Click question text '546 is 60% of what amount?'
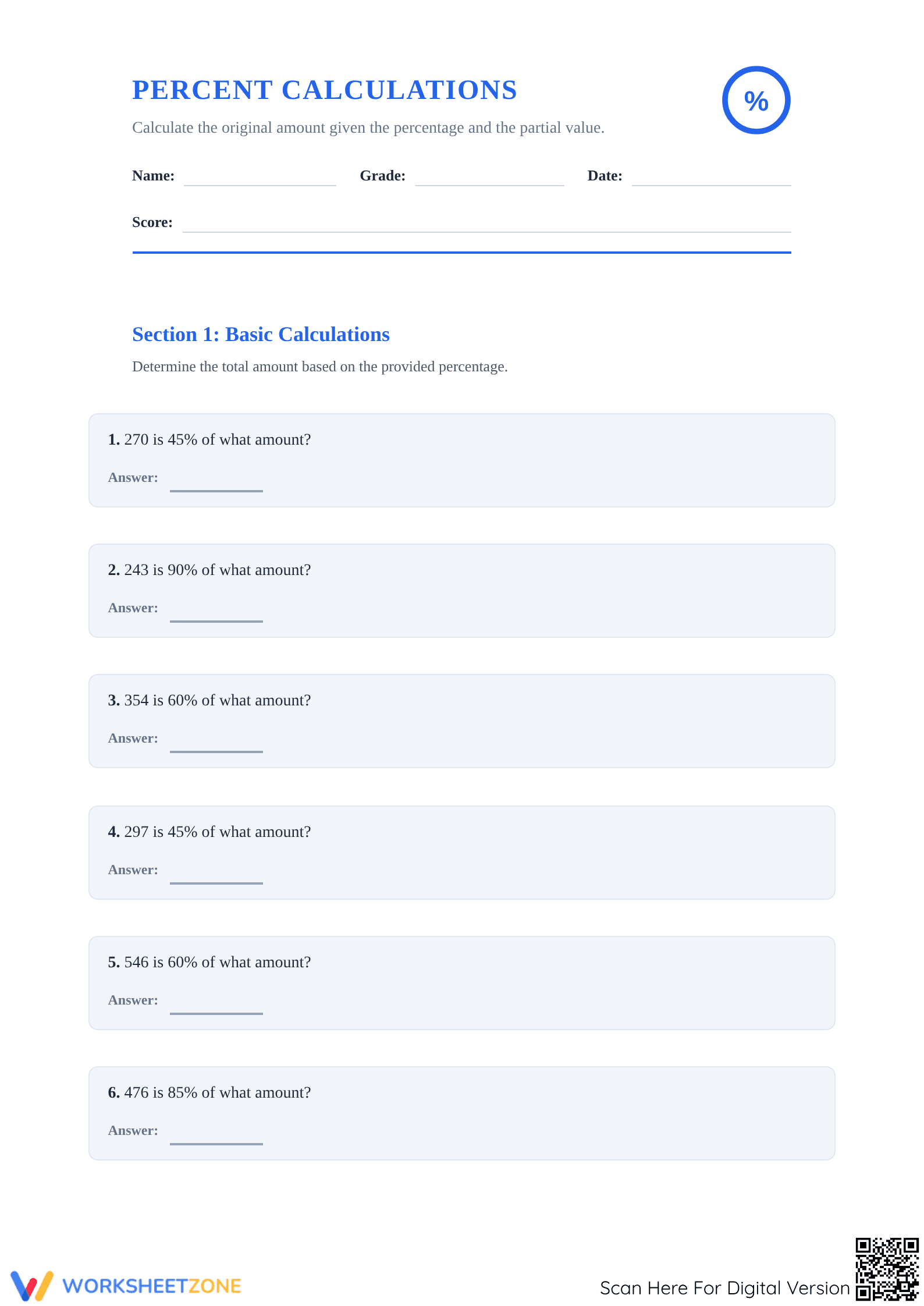Viewport: 924px width, 1306px height. point(218,962)
